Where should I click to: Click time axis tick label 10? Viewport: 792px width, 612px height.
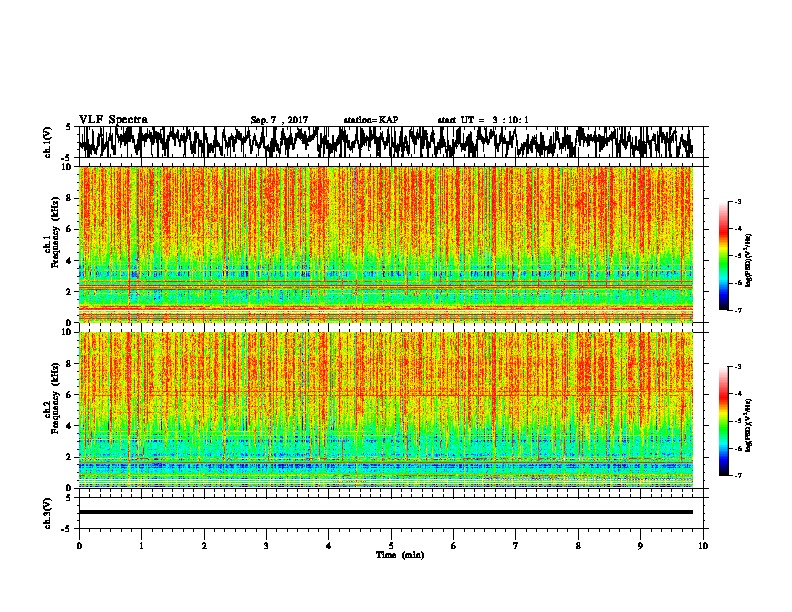[x=703, y=546]
